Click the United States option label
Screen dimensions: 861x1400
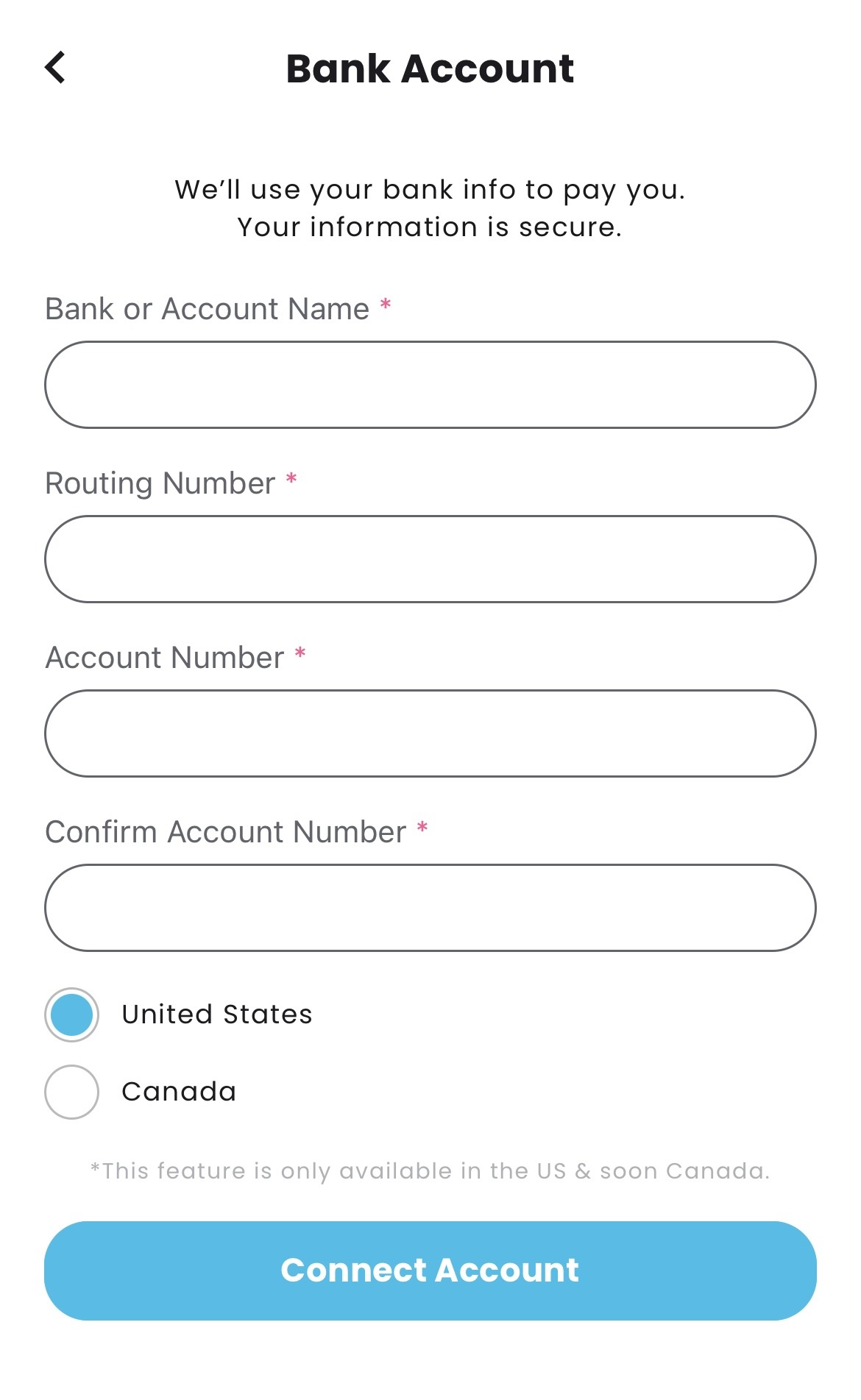tap(217, 1015)
